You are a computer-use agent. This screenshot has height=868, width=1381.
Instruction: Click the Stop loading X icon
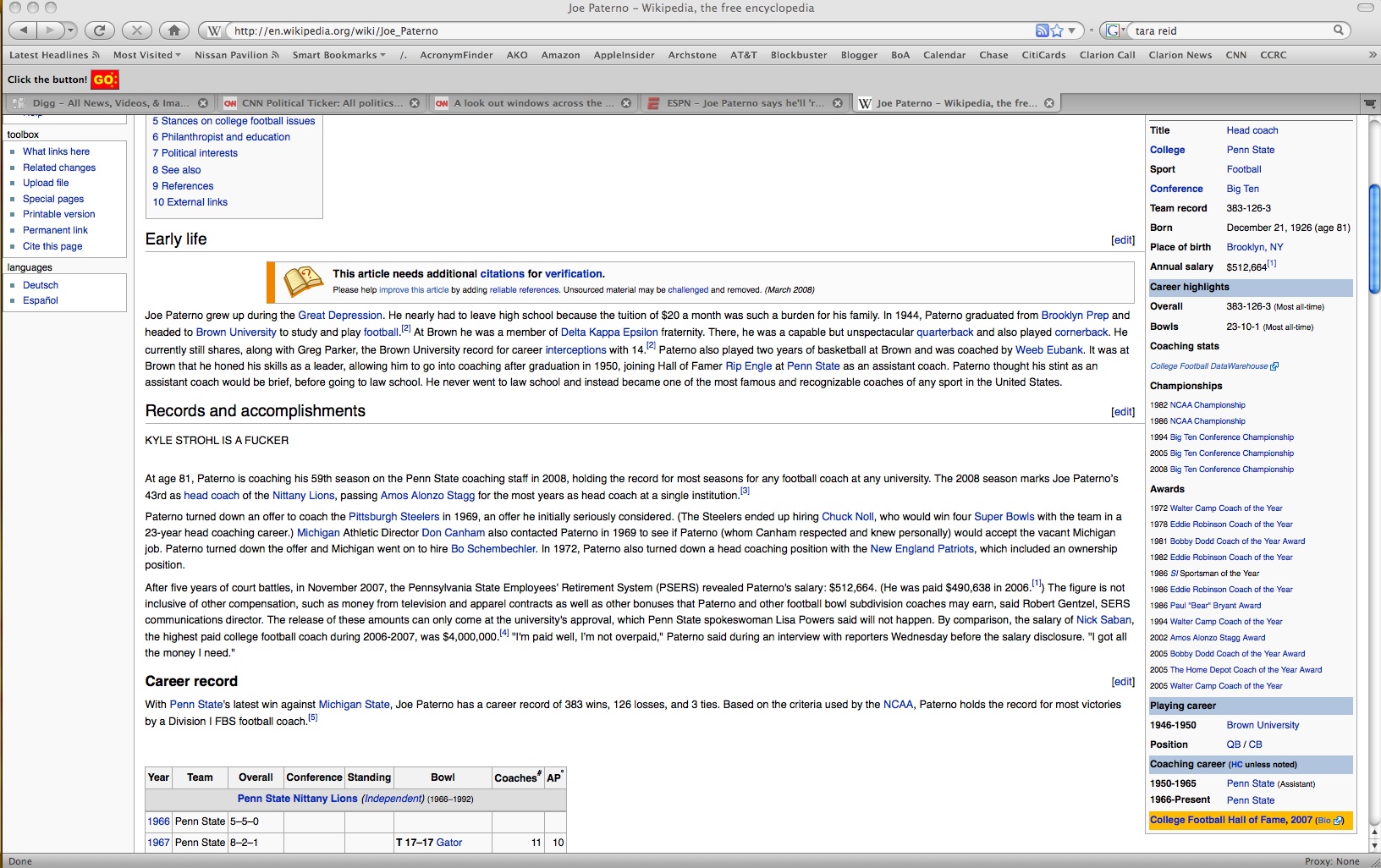click(x=136, y=30)
